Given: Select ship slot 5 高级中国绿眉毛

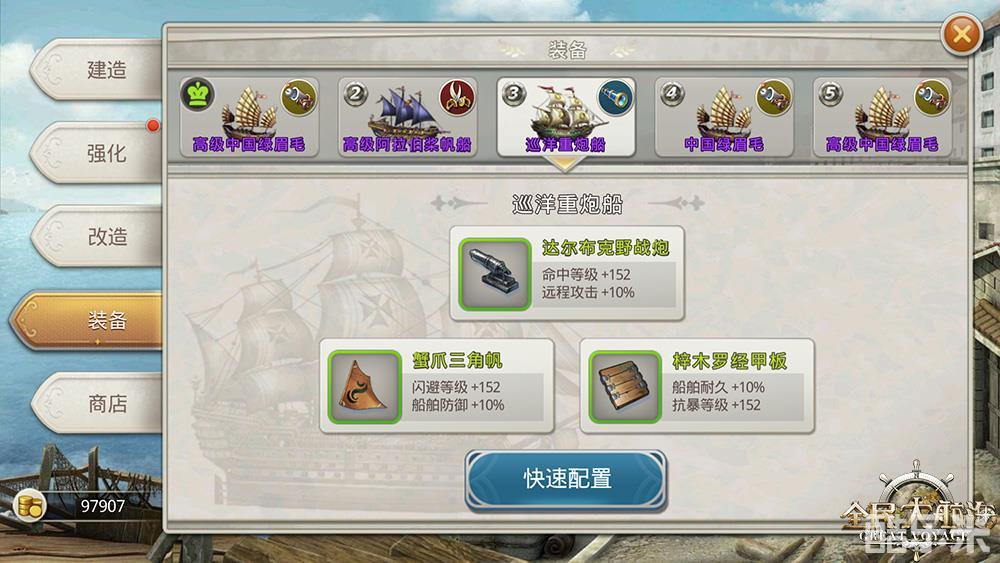Looking at the screenshot, I should click(x=882, y=117).
